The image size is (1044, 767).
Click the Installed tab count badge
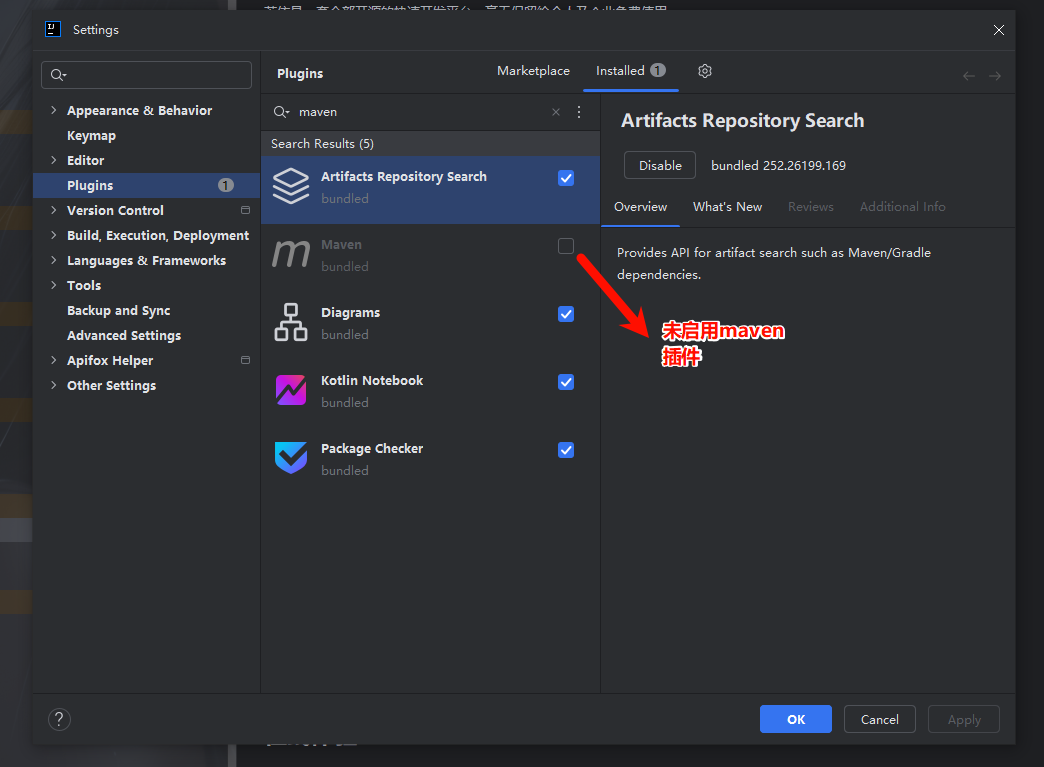pos(658,70)
